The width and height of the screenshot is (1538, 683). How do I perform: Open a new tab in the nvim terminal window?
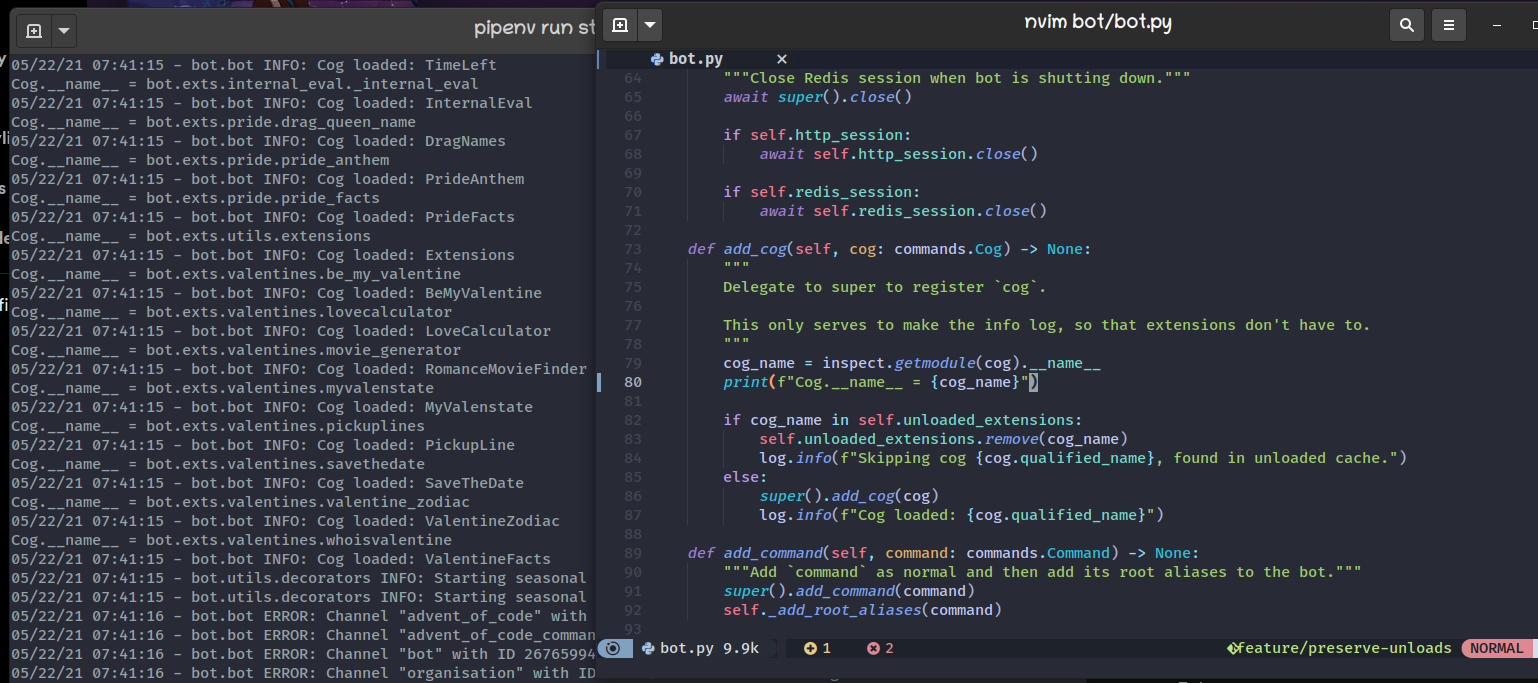[620, 25]
